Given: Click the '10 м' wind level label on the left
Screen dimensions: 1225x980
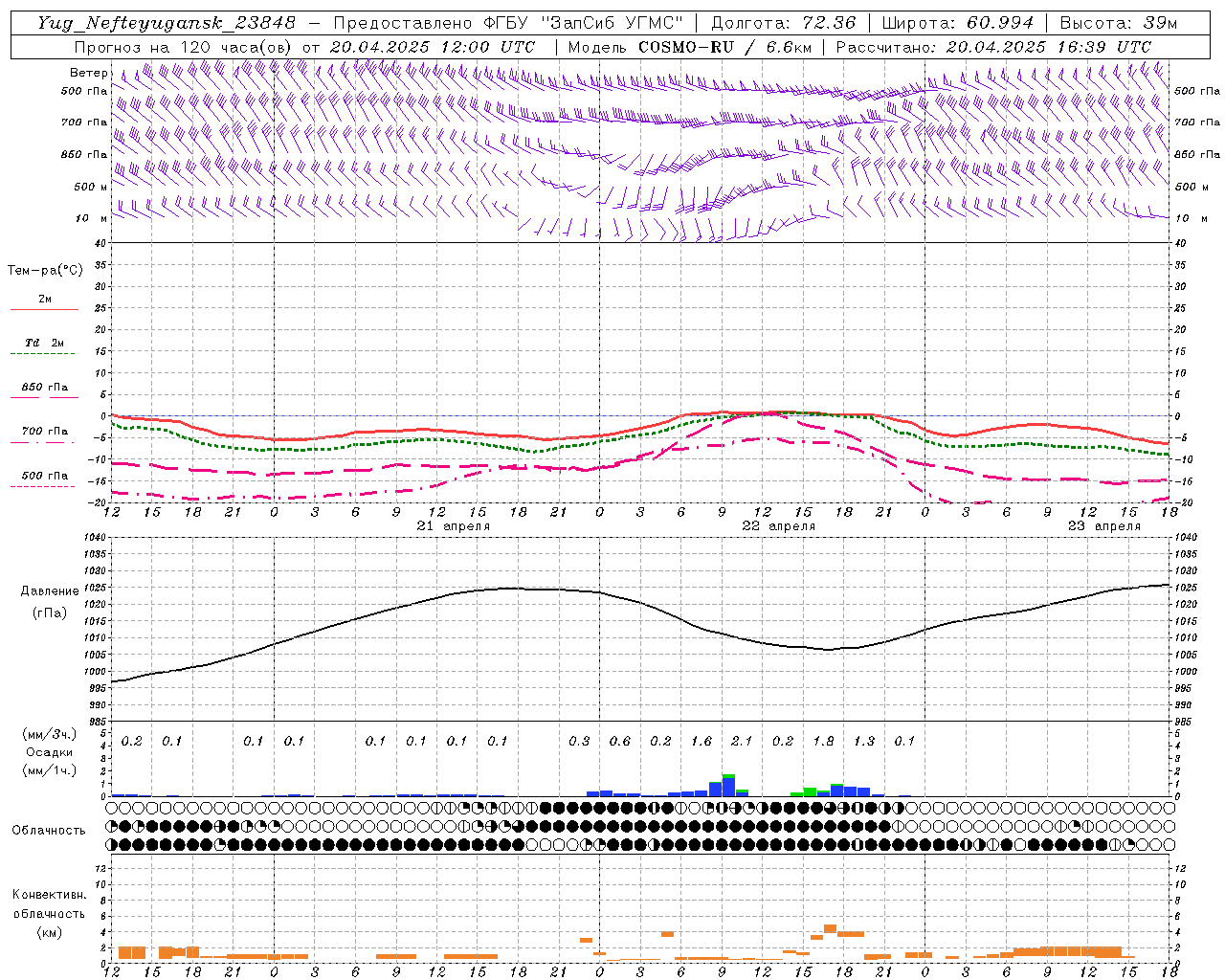Looking at the screenshot, I should point(93,218).
